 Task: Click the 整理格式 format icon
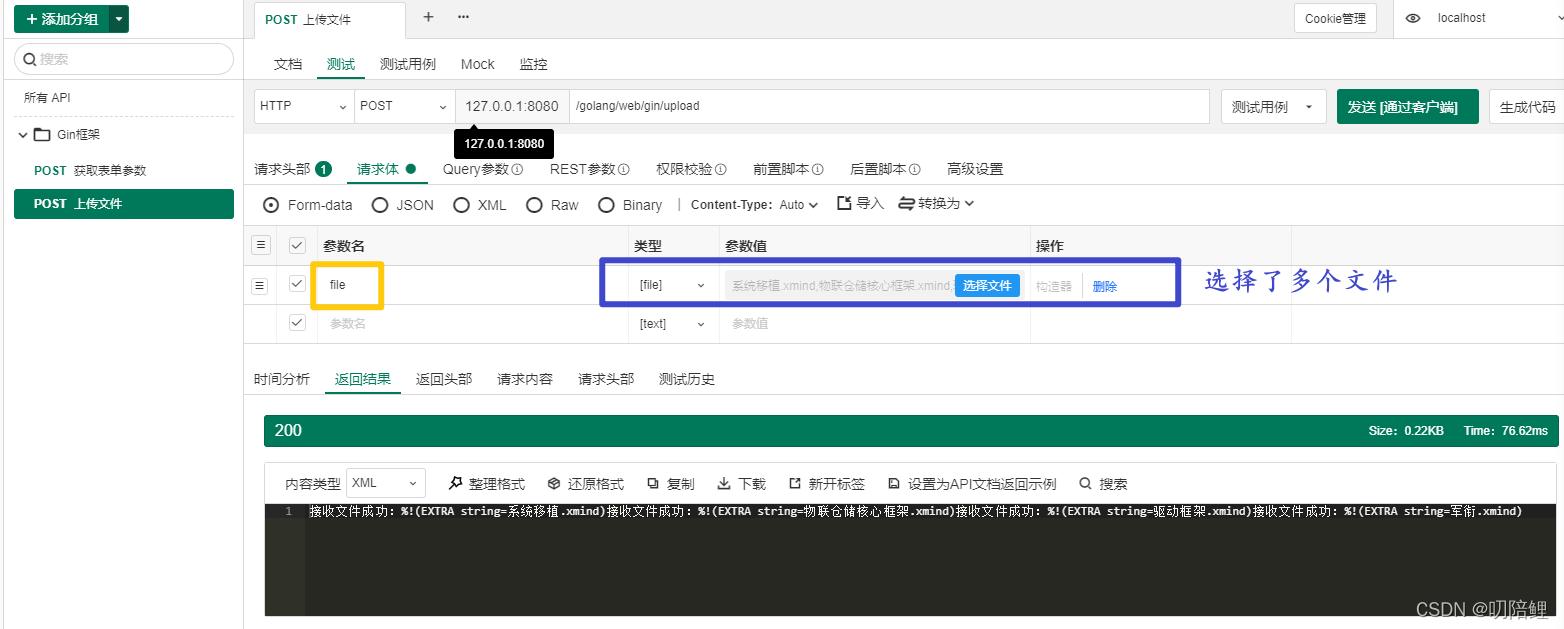pos(456,483)
